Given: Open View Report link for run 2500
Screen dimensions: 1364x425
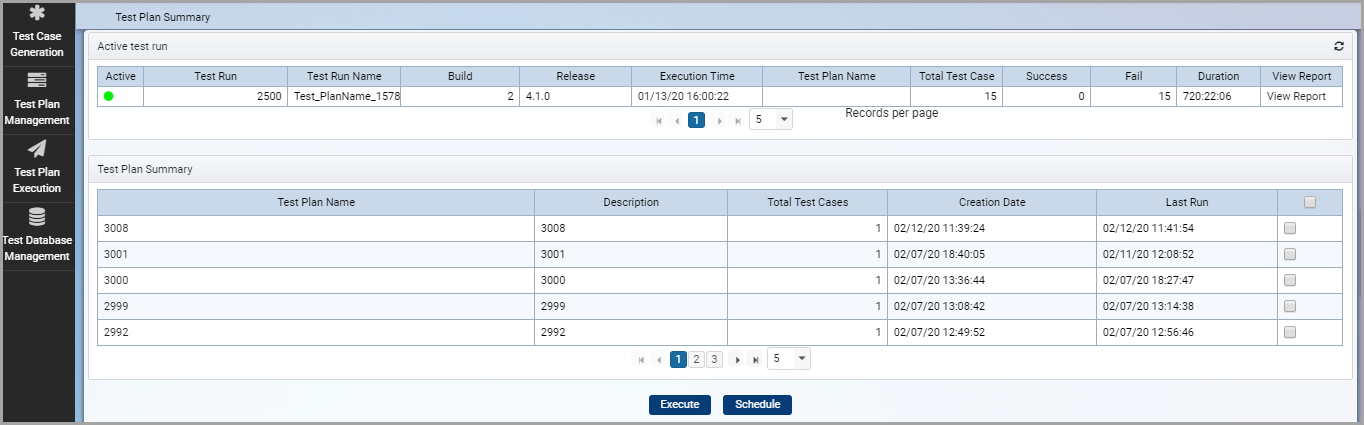Looking at the screenshot, I should point(1296,96).
